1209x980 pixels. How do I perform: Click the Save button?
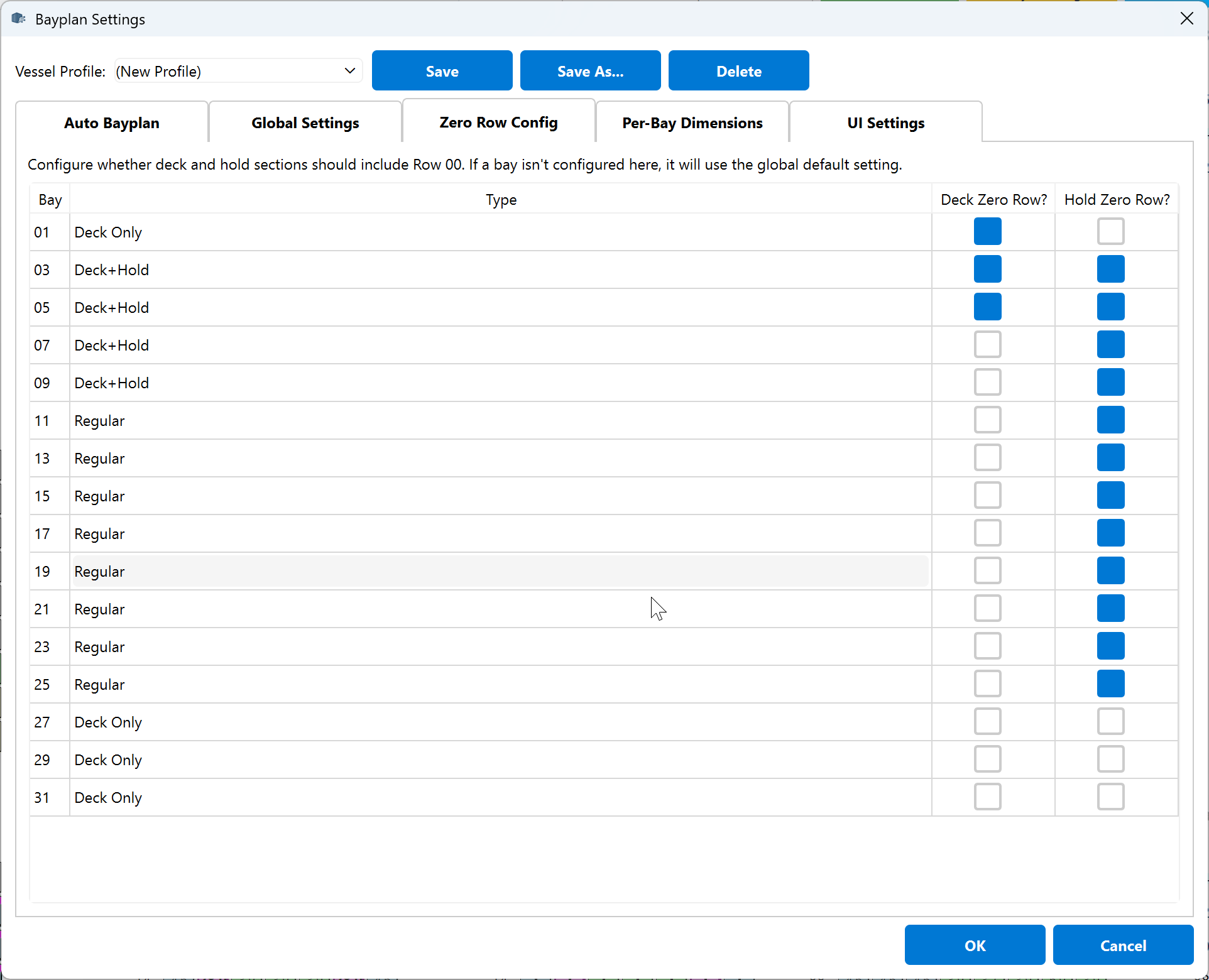click(442, 71)
